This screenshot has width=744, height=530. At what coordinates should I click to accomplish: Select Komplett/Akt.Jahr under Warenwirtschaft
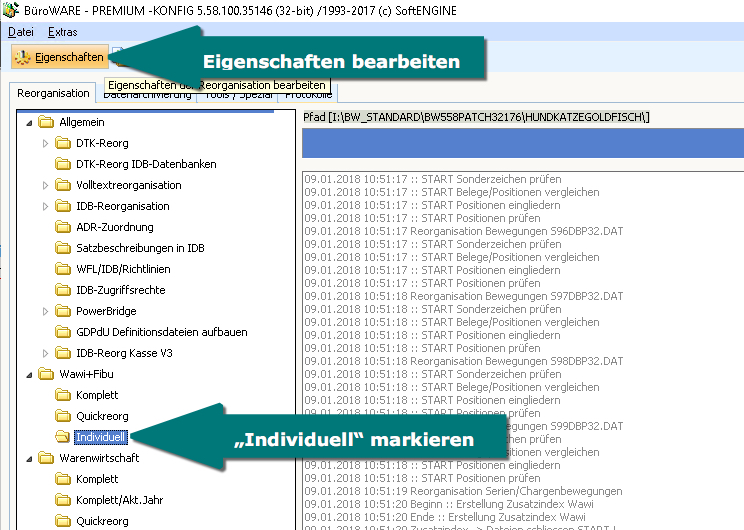coord(119,500)
